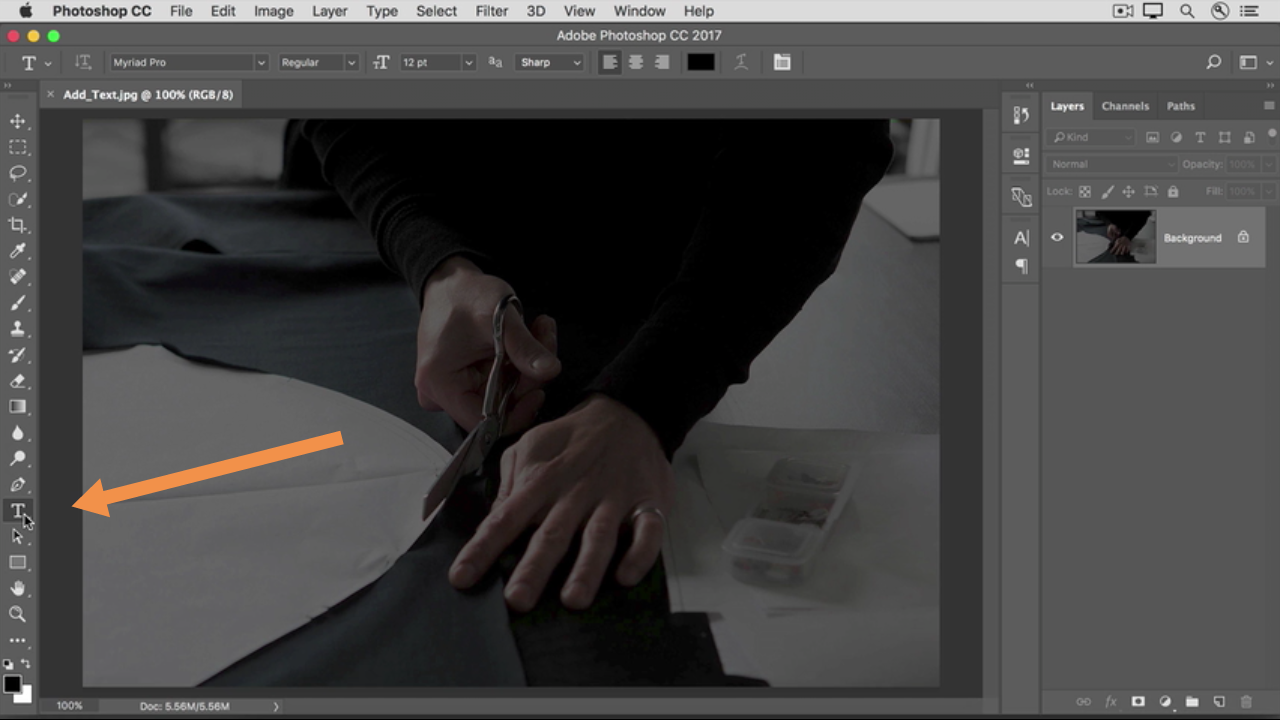Image resolution: width=1280 pixels, height=720 pixels.
Task: Select the Crop tool
Action: point(18,225)
